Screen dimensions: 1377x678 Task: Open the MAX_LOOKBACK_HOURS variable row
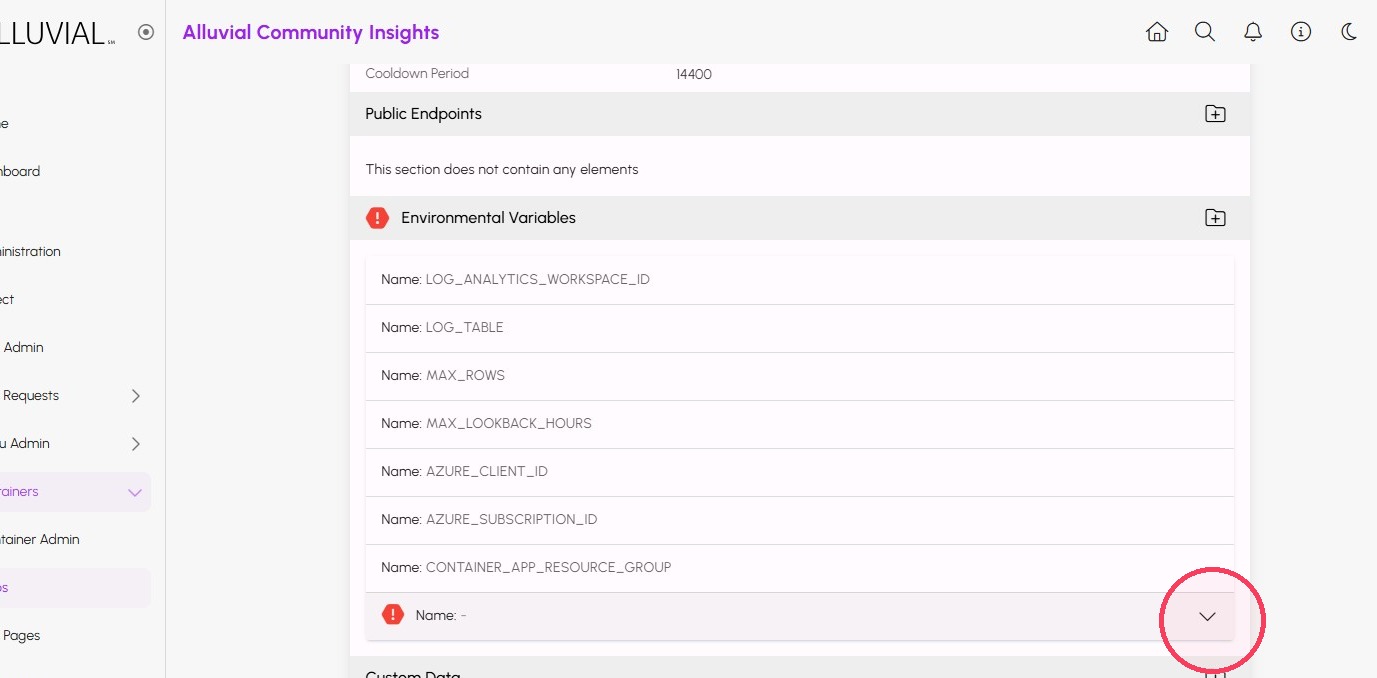(800, 424)
